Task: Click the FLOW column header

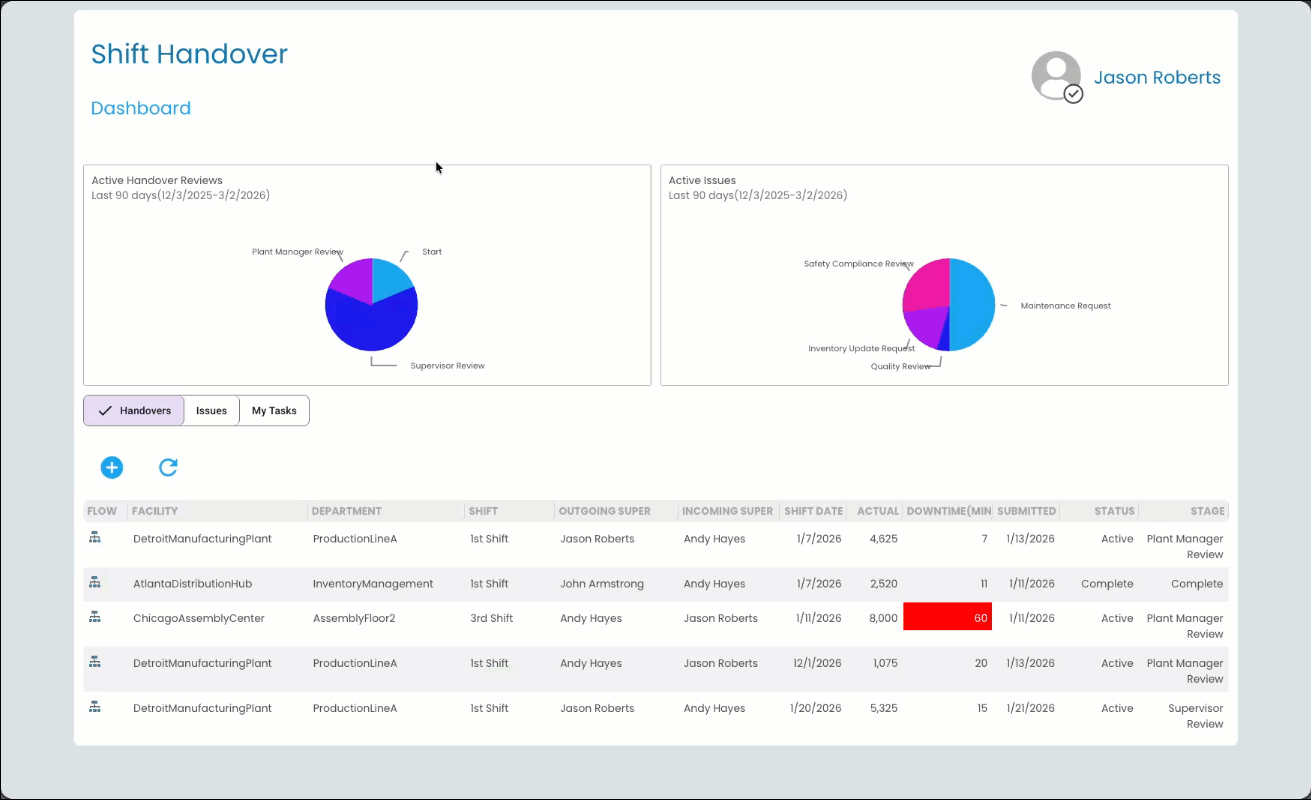Action: coord(102,511)
